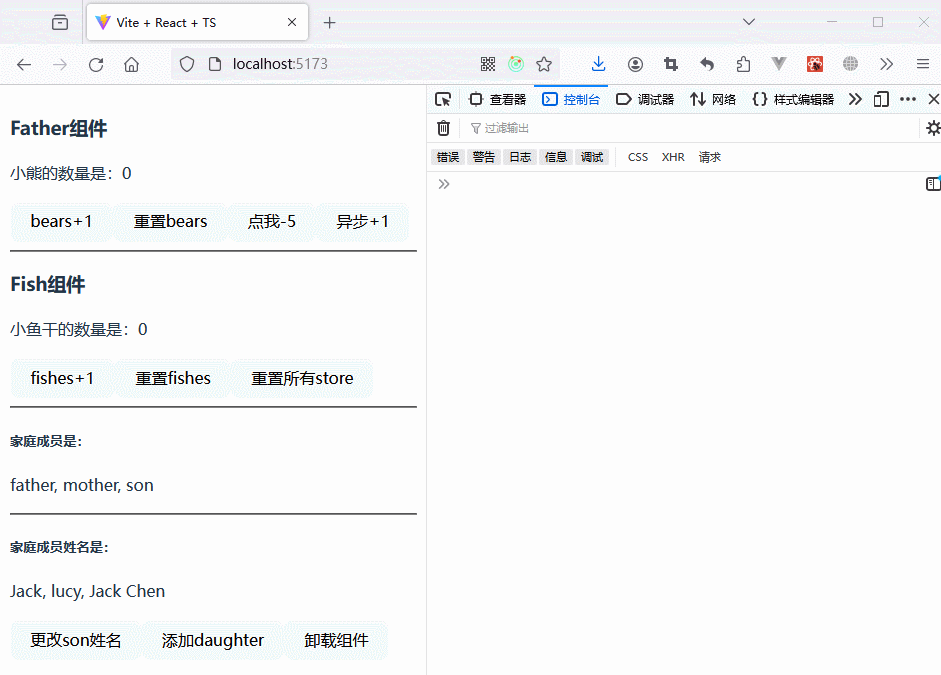Image resolution: width=941 pixels, height=675 pixels.
Task: Open the list all tabs dropdown arrow
Action: coord(749,22)
